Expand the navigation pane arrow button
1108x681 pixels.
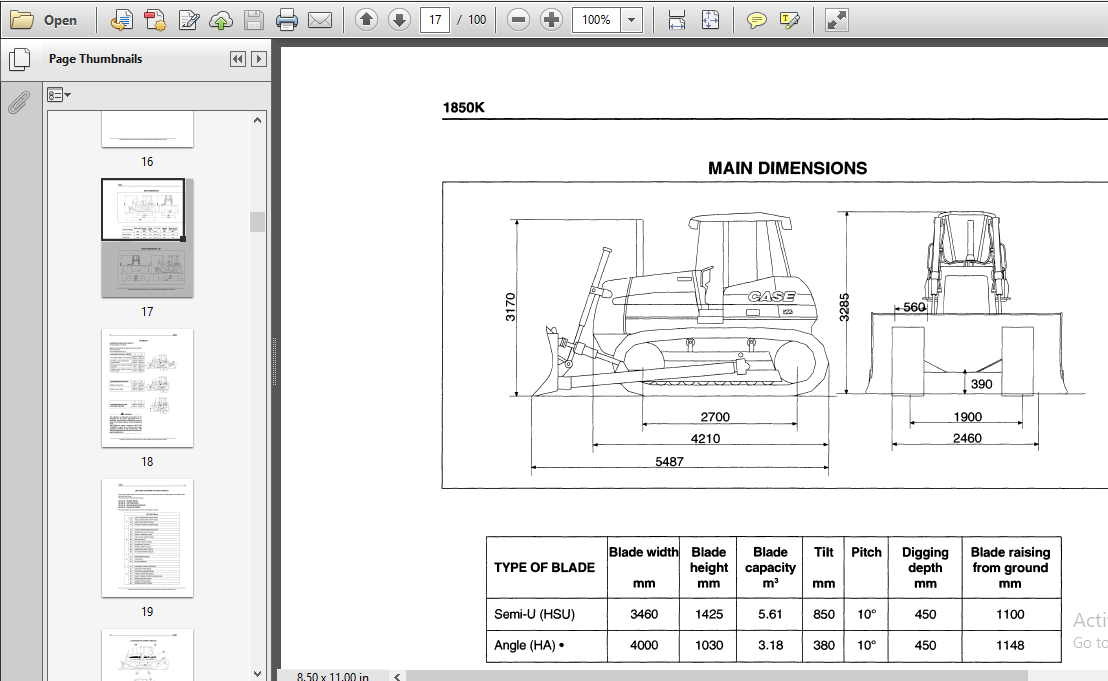point(259,59)
